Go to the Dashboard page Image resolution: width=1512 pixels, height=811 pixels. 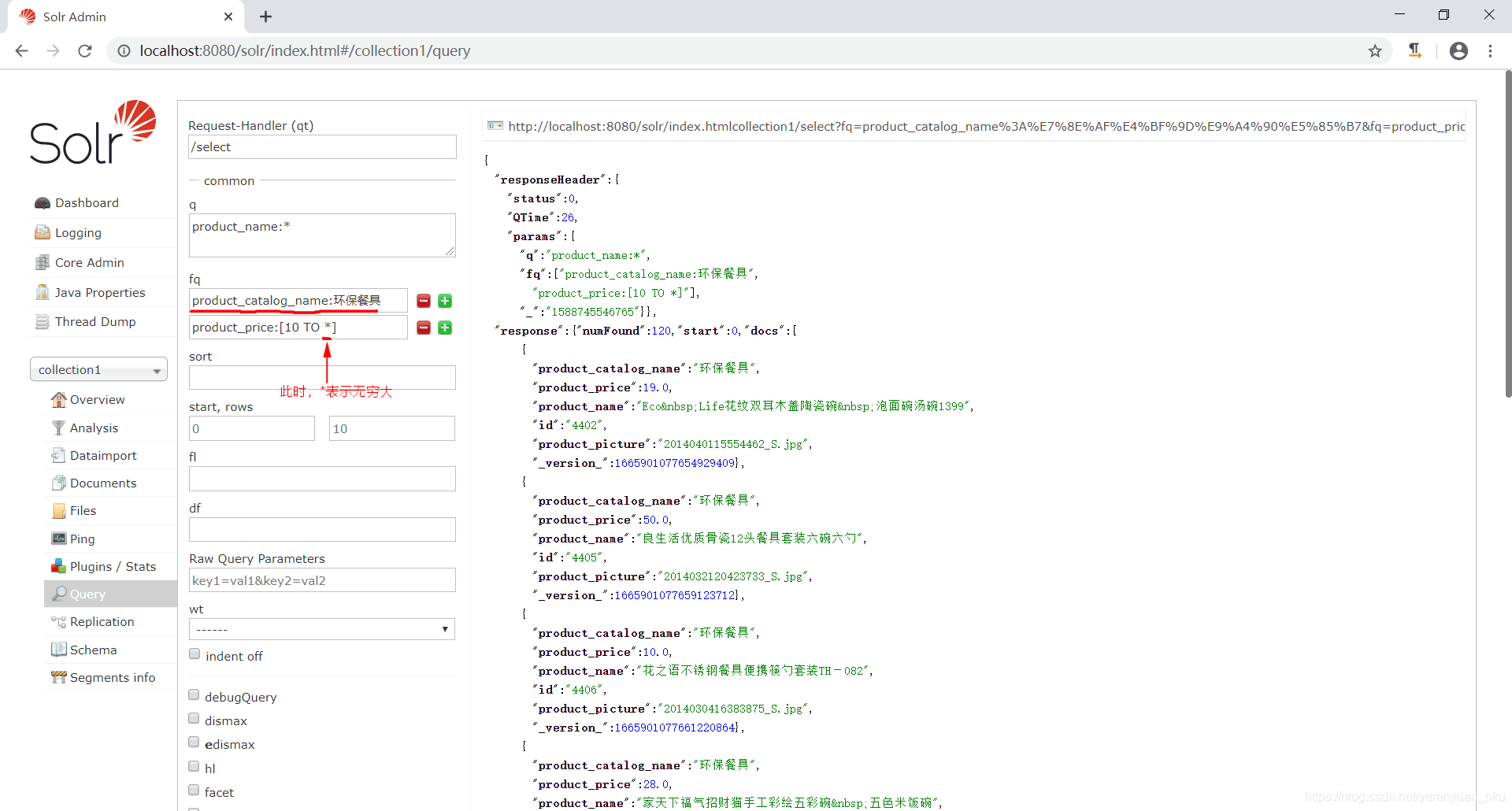tap(87, 203)
